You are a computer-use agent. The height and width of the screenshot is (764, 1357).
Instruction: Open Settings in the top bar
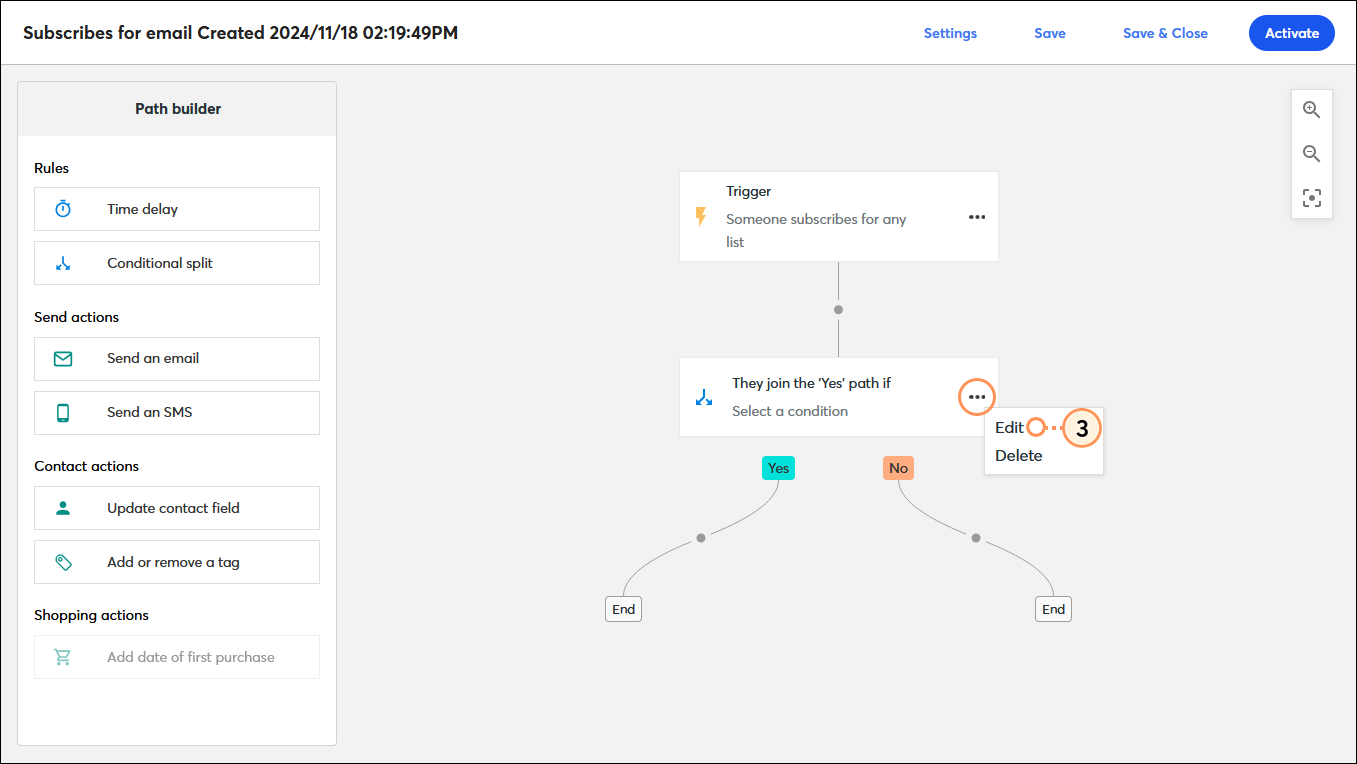pos(950,33)
